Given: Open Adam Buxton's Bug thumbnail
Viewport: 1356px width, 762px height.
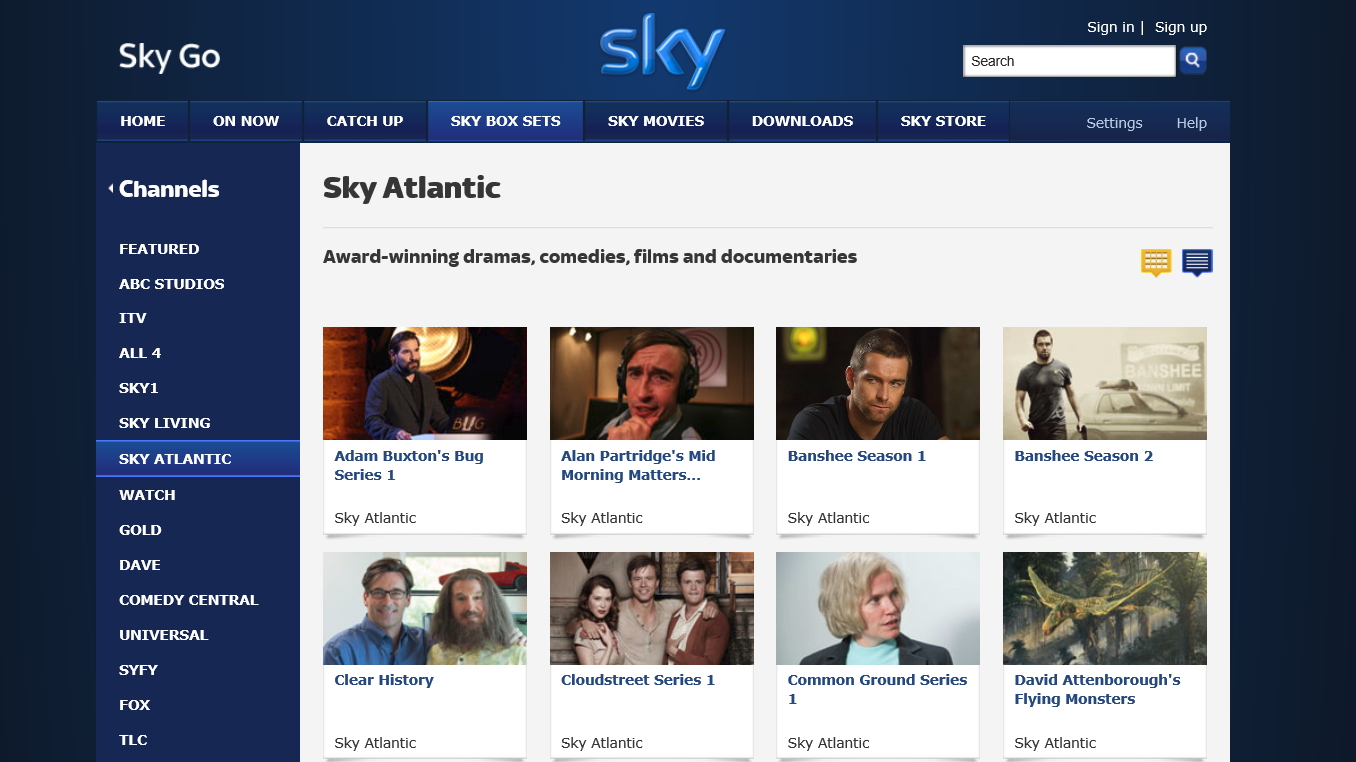Looking at the screenshot, I should pyautogui.click(x=425, y=383).
